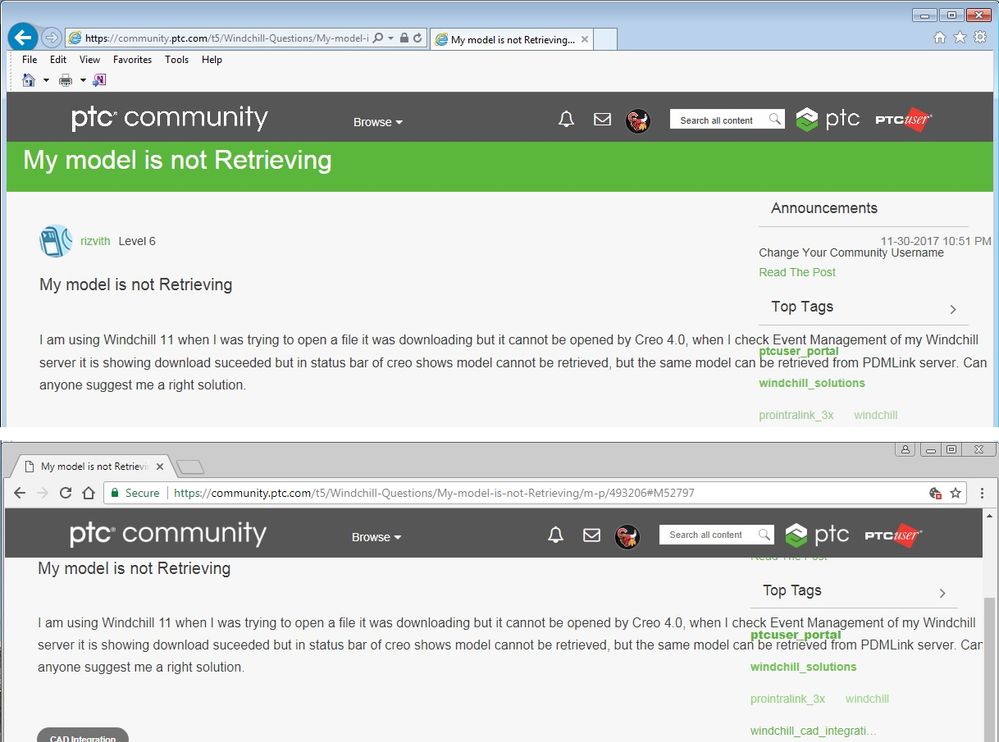Expand Top Tags chevron in Chrome window
999x742 pixels.
pyautogui.click(x=942, y=594)
